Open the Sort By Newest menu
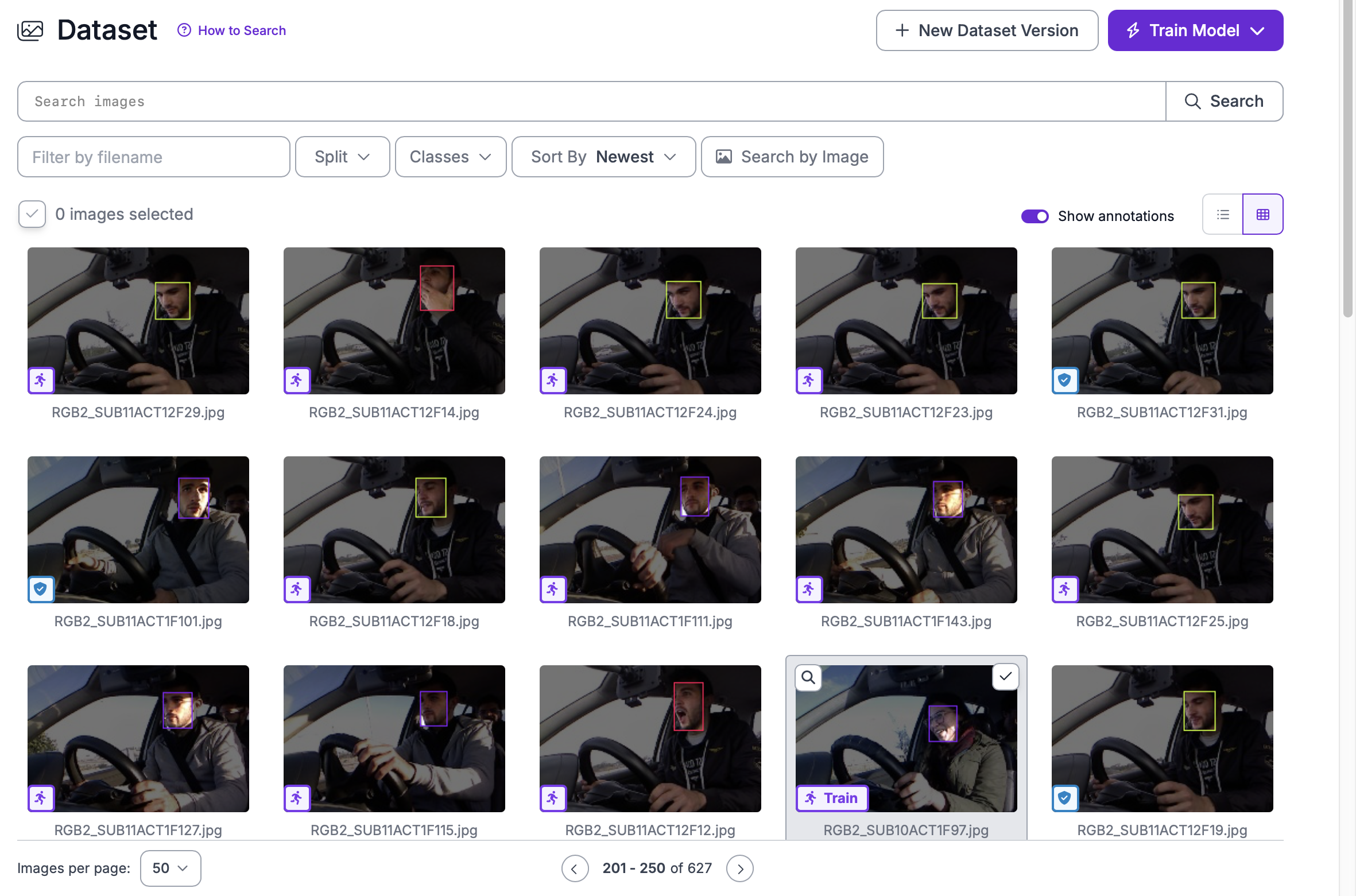Viewport: 1356px width, 896px height. 603,156
